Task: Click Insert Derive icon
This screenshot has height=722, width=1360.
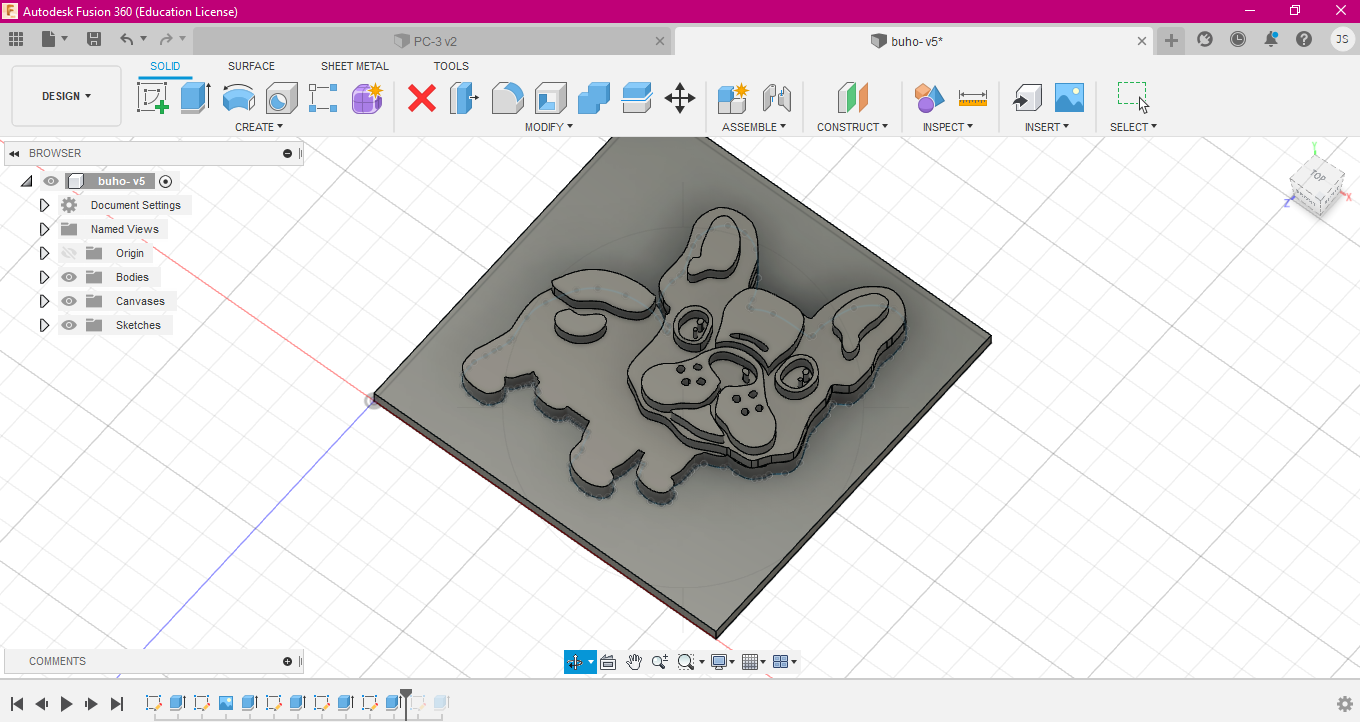Action: coord(1026,98)
